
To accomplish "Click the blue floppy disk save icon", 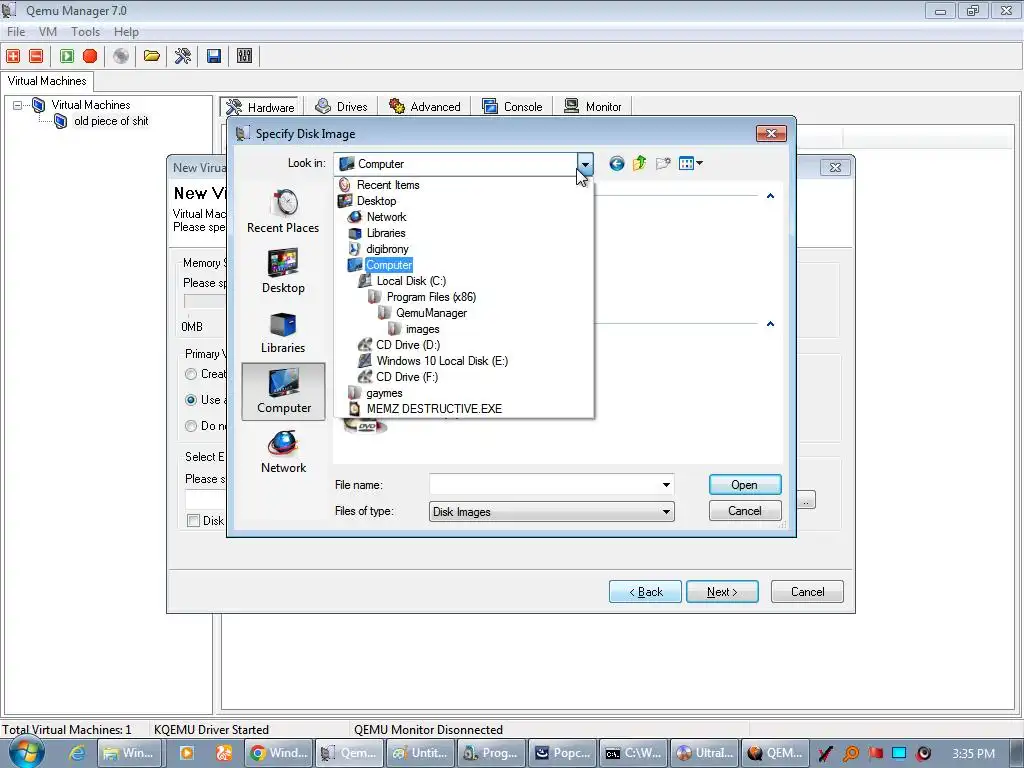I will click(x=214, y=56).
